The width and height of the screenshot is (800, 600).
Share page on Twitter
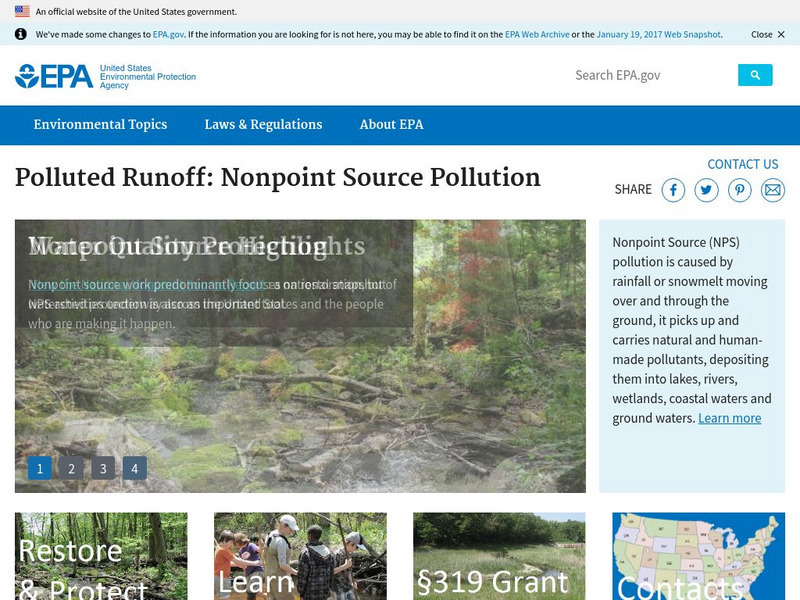pyautogui.click(x=707, y=190)
